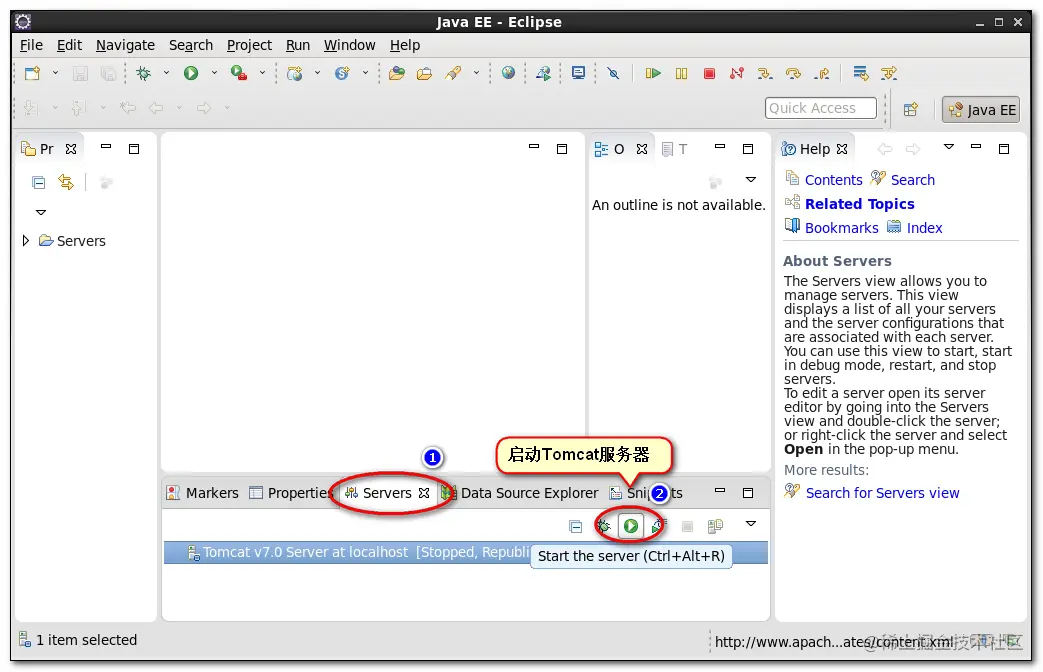Expand the Servers folder tree node
The image size is (1043, 672).
click(x=26, y=240)
